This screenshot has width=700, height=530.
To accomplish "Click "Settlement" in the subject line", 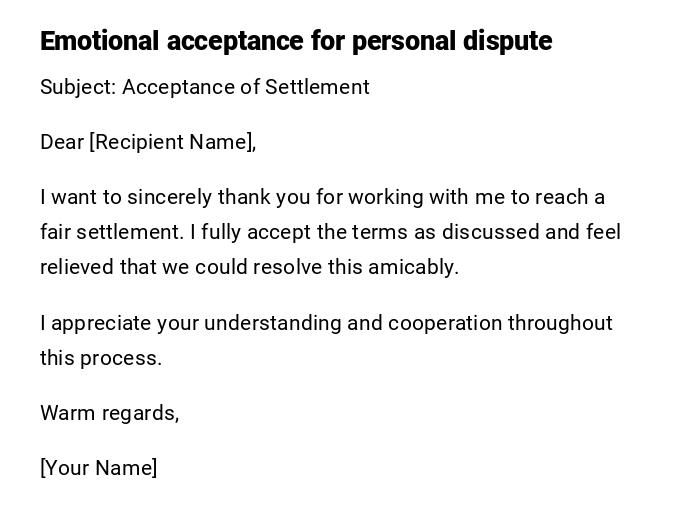I will [x=317, y=87].
